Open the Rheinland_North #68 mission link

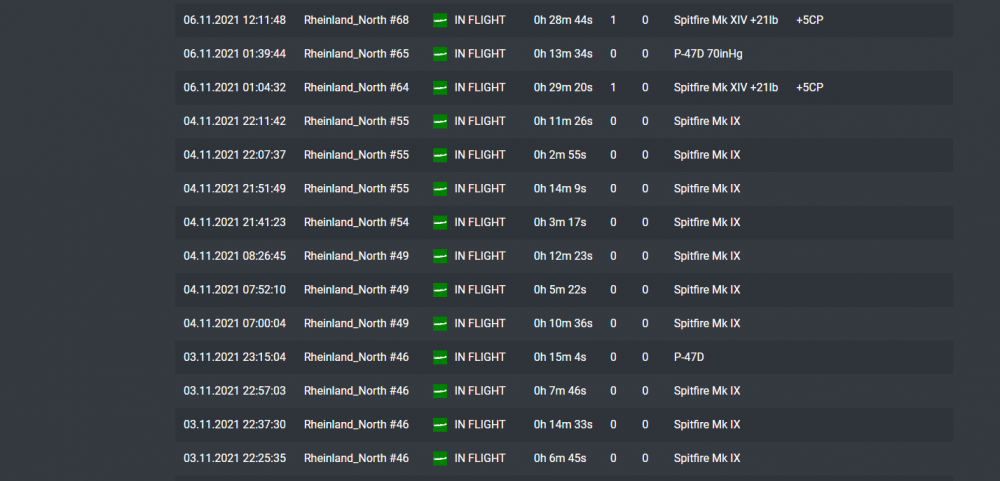pos(356,20)
